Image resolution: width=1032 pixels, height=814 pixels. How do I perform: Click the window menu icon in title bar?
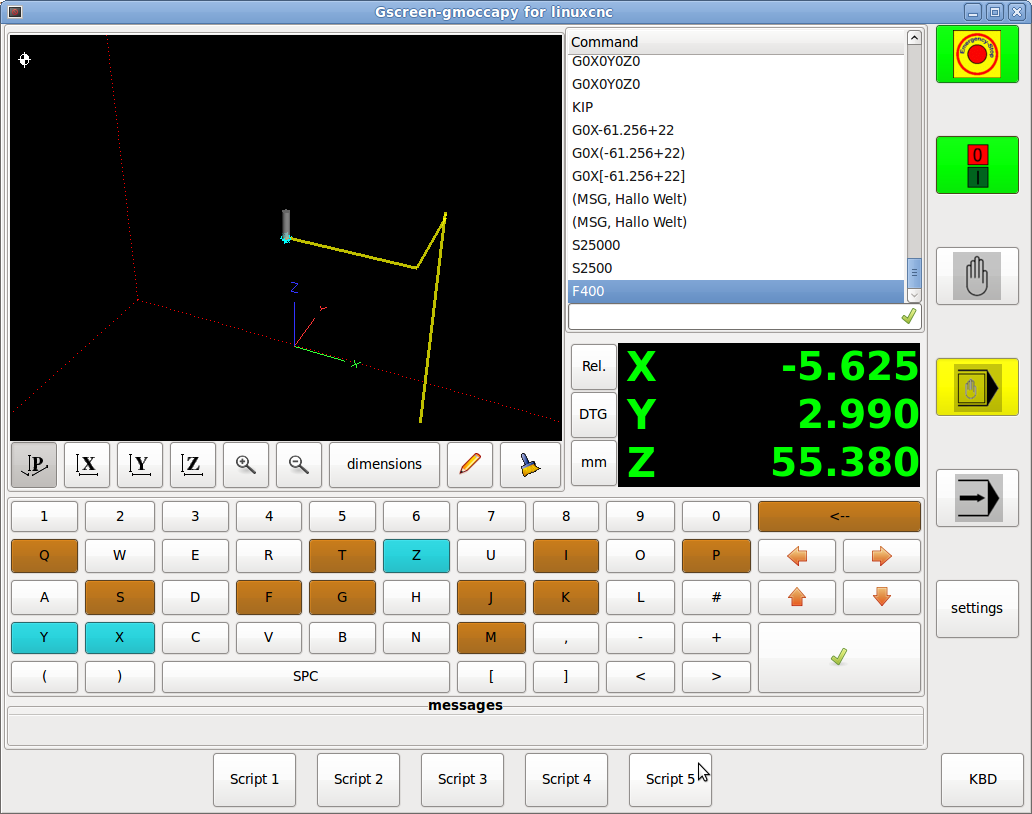tap(14, 12)
